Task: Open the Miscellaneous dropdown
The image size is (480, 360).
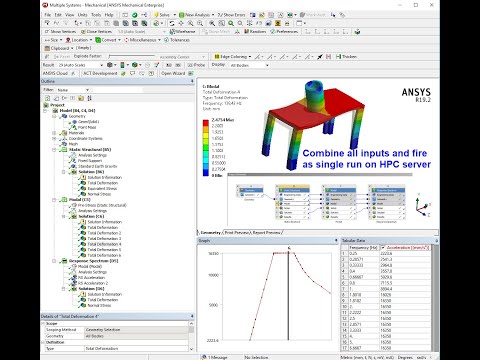Action: (x=159, y=40)
